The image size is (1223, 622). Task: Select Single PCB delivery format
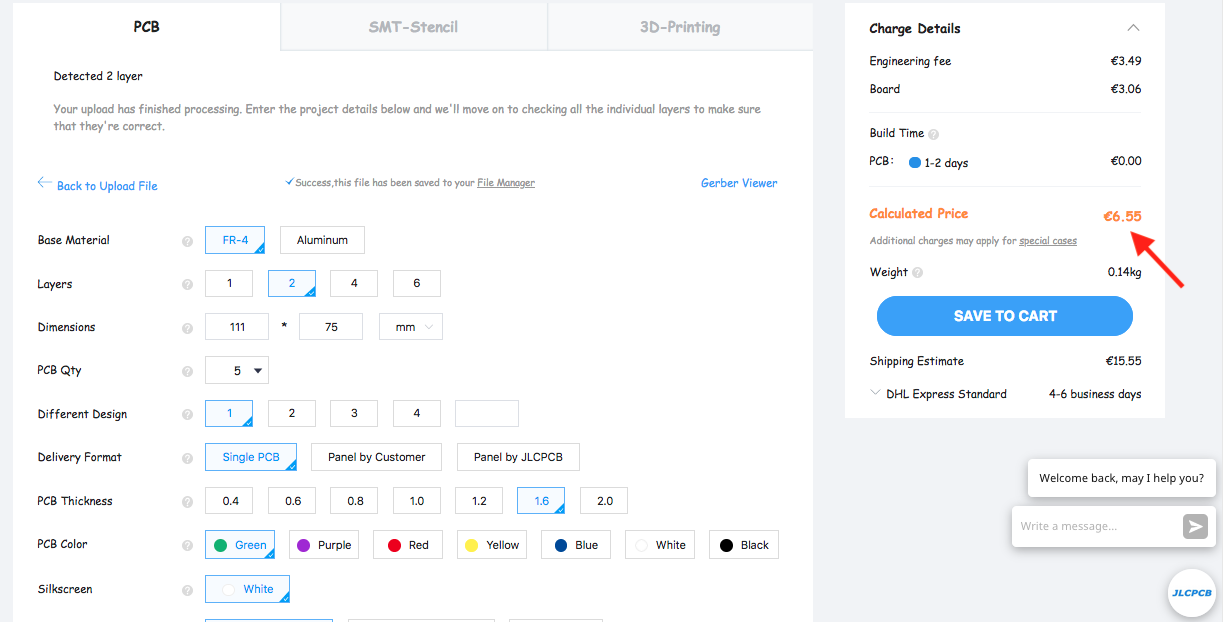(x=251, y=457)
